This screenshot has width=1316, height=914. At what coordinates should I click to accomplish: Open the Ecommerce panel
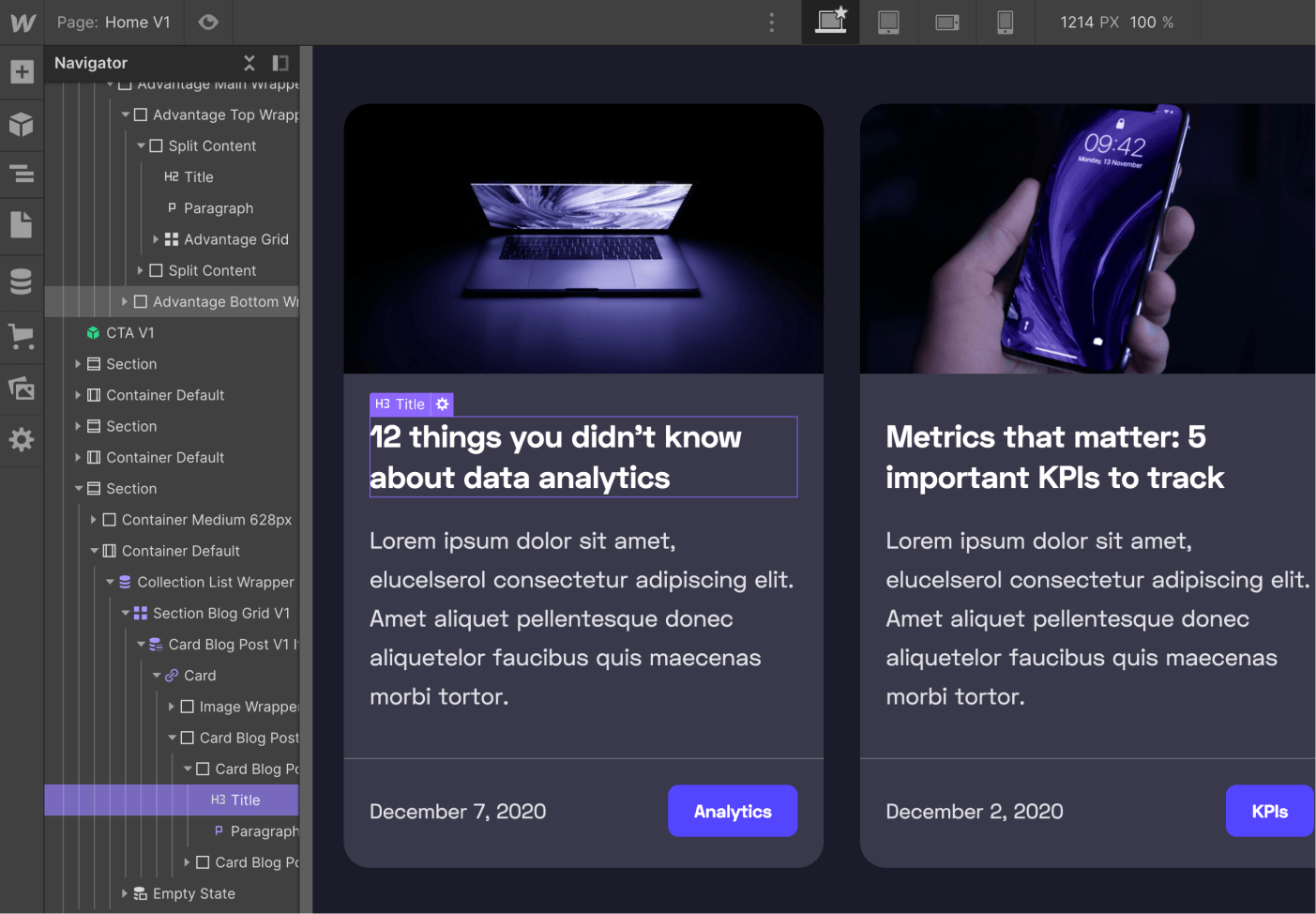pos(22,338)
